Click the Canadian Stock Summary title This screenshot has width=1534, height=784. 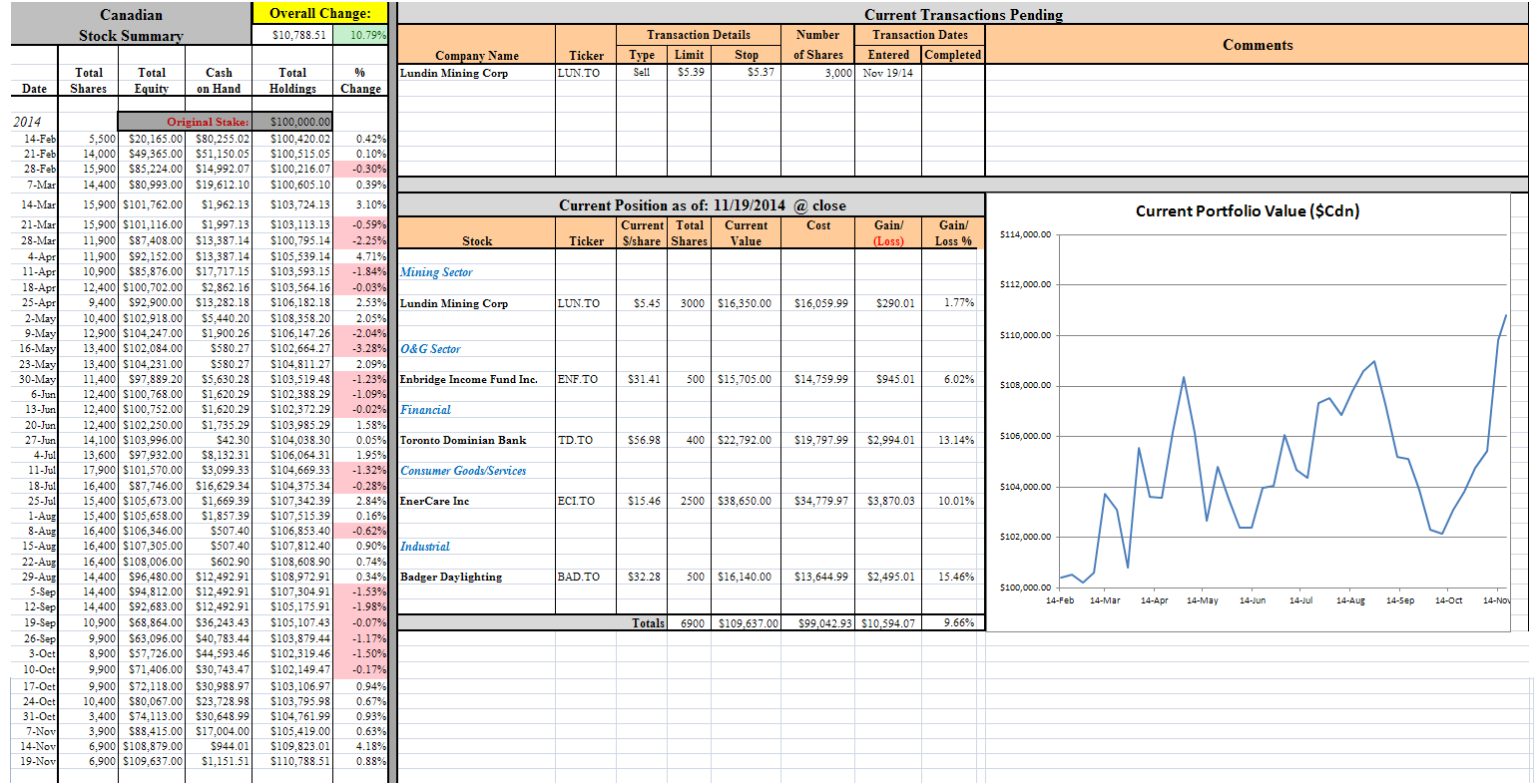[x=132, y=25]
